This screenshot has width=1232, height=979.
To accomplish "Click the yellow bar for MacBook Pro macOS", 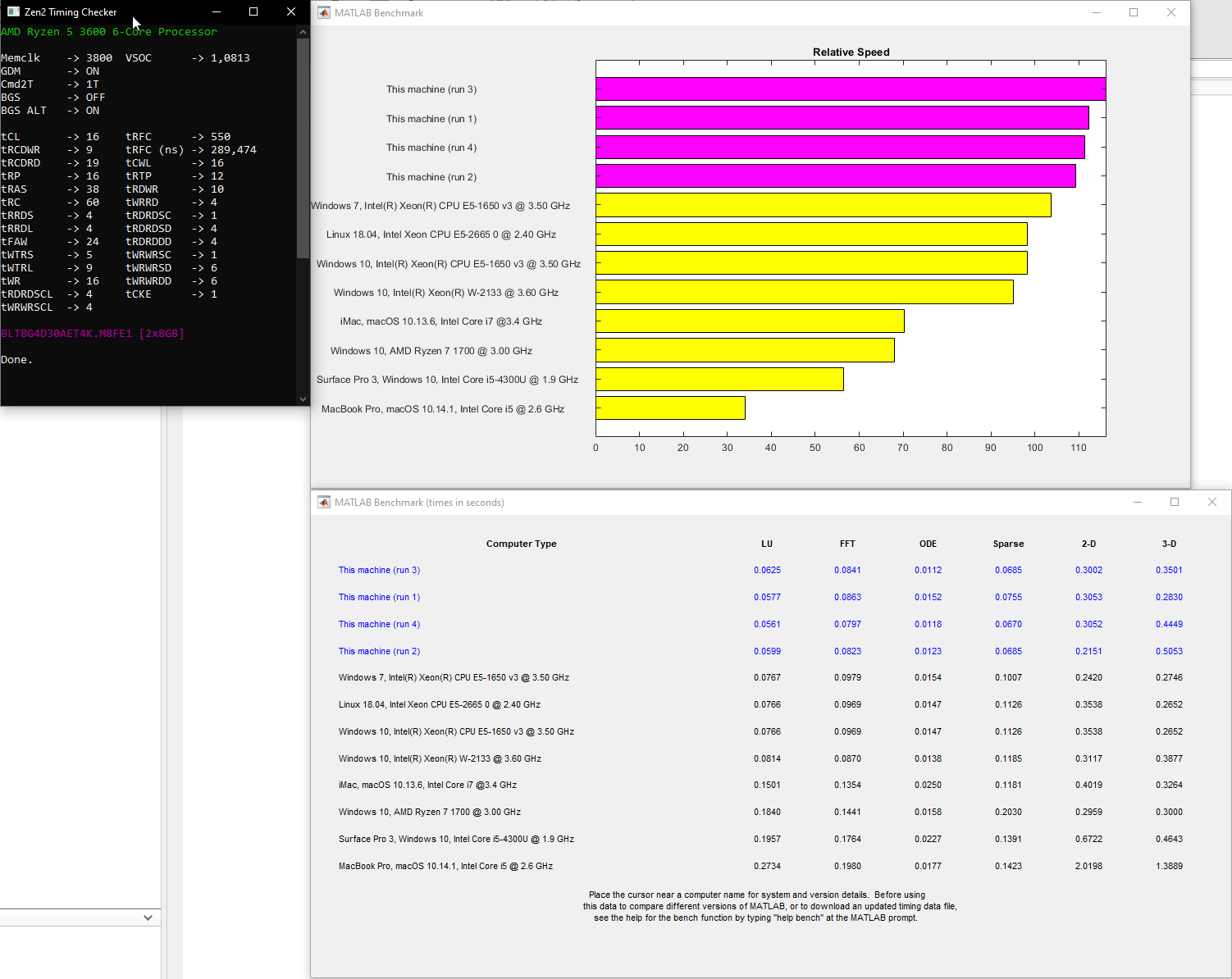I will pos(670,408).
